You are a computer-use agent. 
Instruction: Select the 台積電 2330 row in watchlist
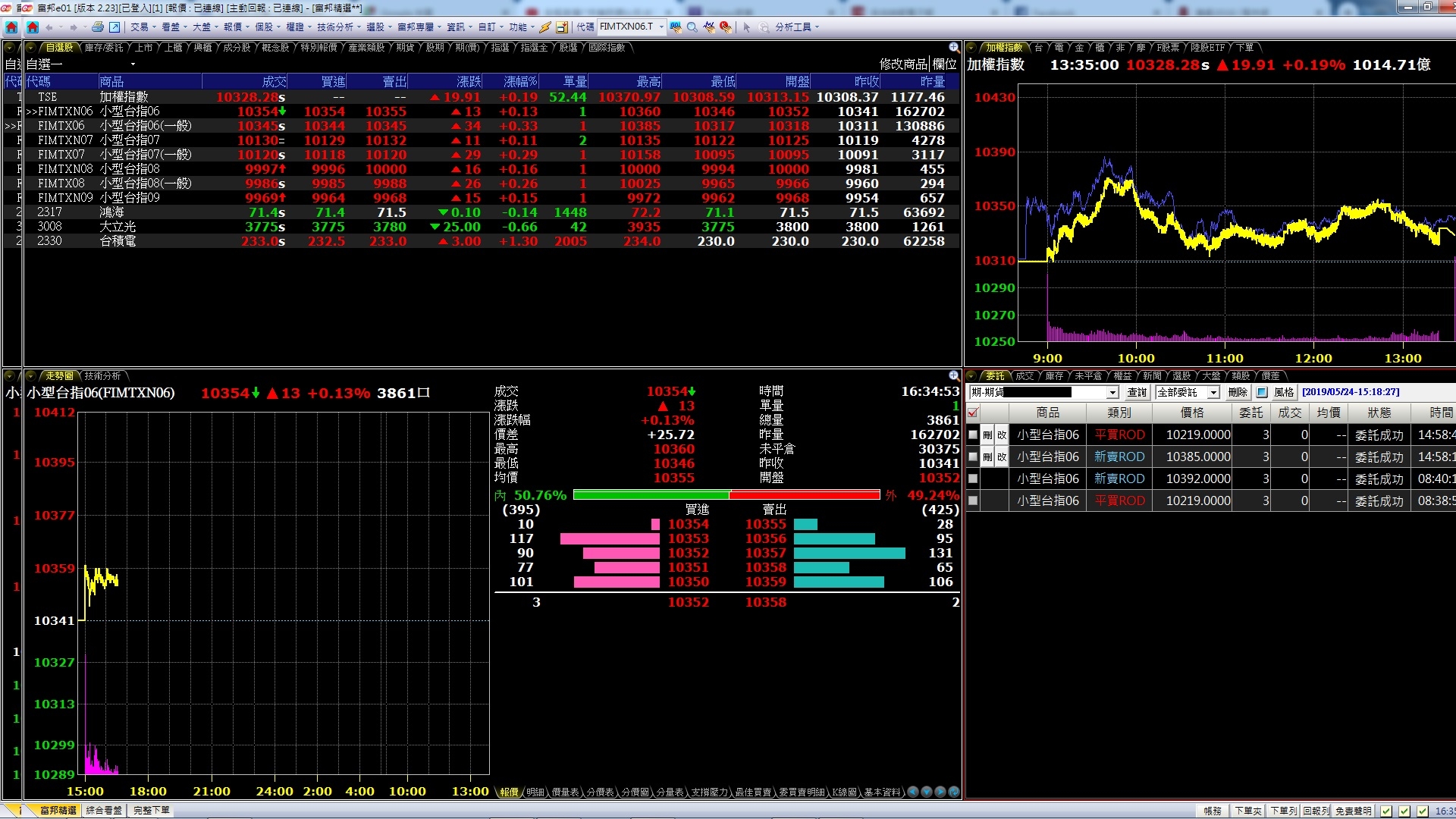coord(118,241)
